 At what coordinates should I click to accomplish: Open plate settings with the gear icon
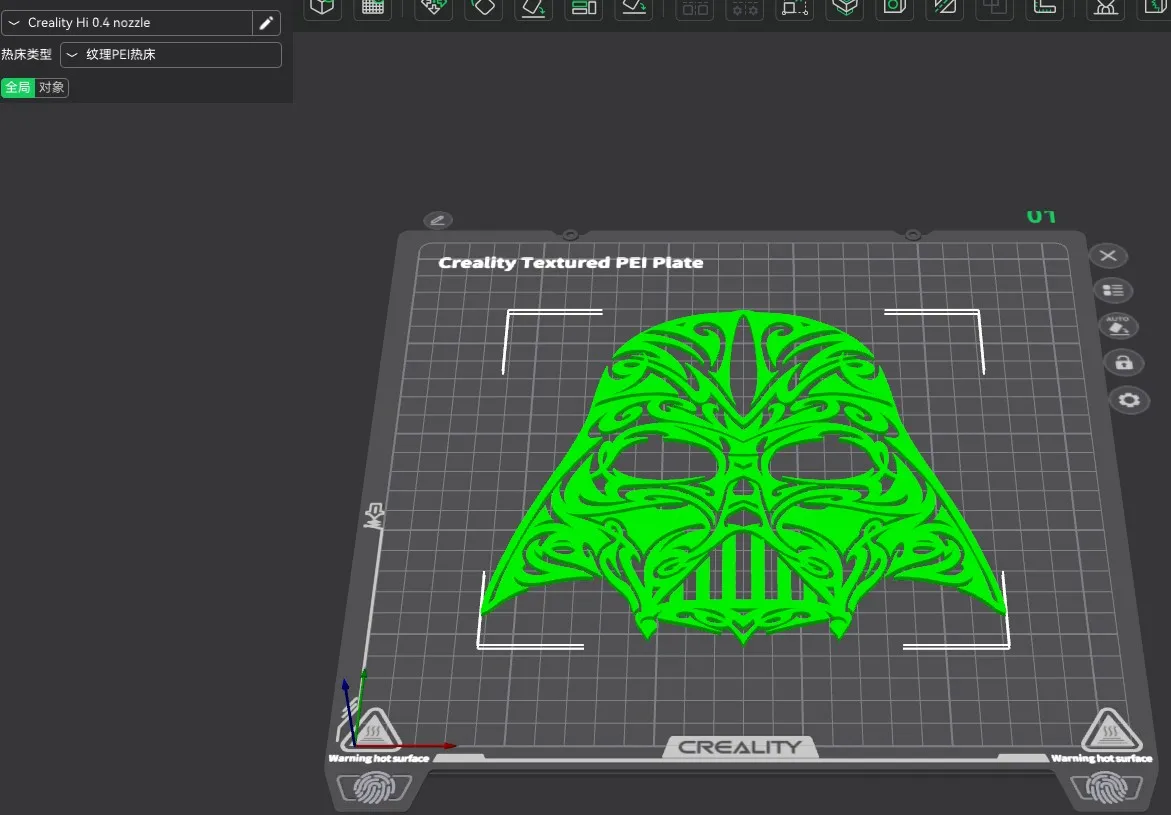coord(1129,400)
